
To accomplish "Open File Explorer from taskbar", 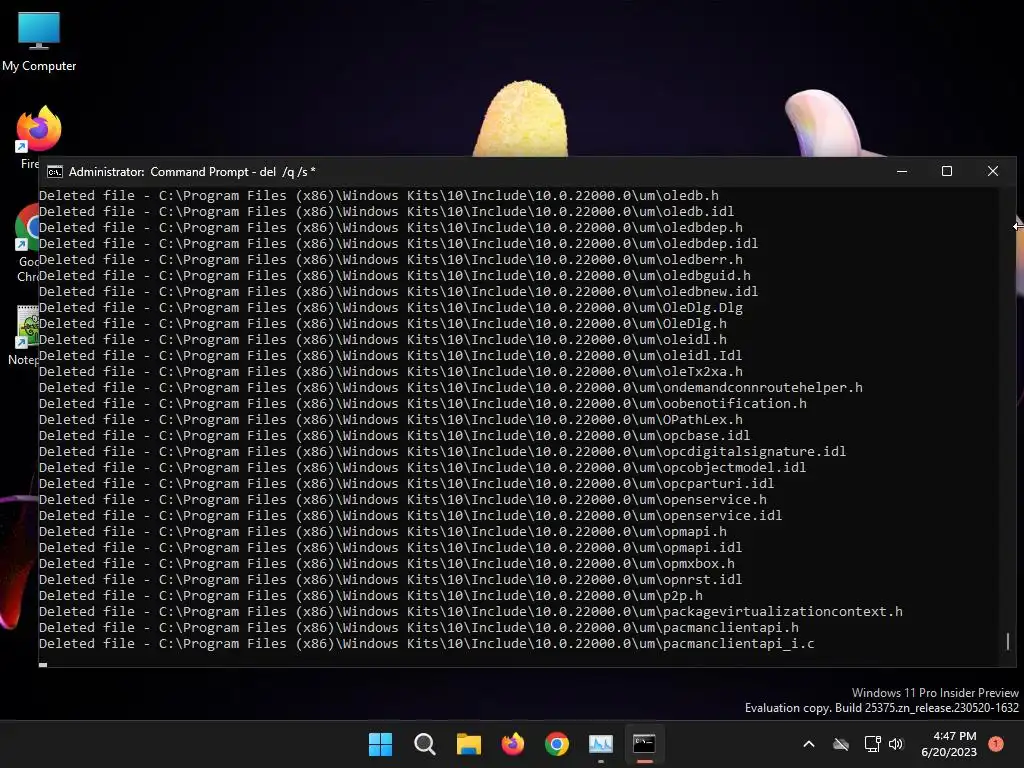I will tap(468, 744).
